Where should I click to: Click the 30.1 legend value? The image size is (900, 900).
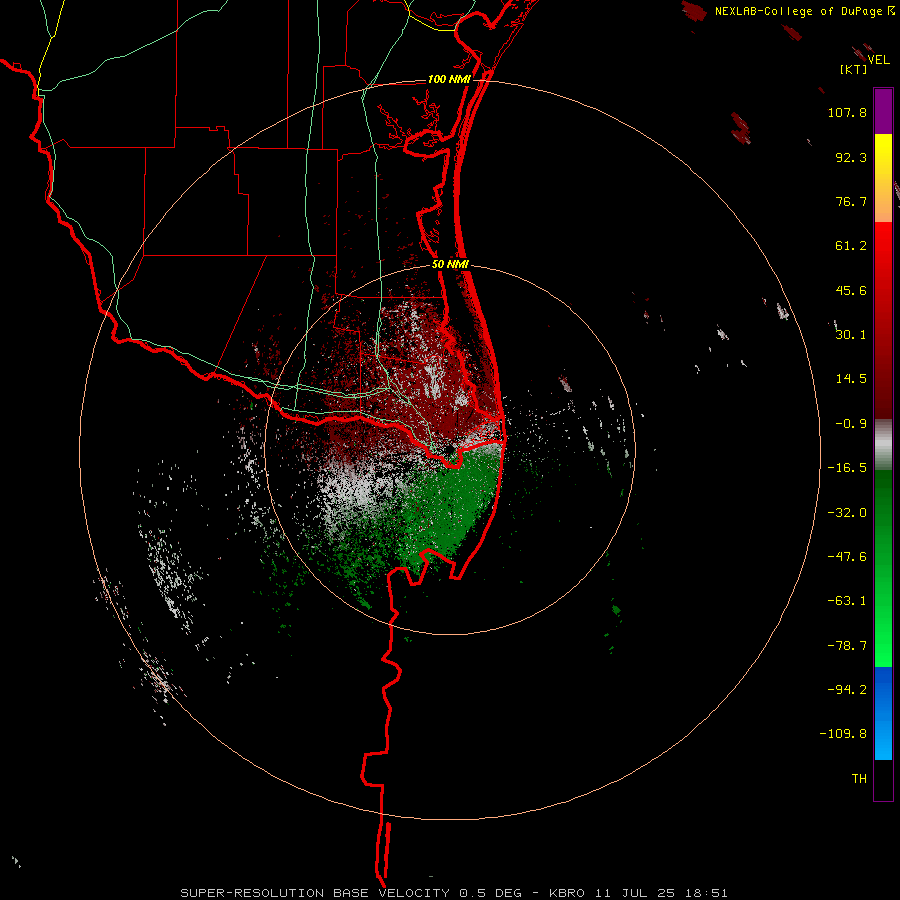851,335
